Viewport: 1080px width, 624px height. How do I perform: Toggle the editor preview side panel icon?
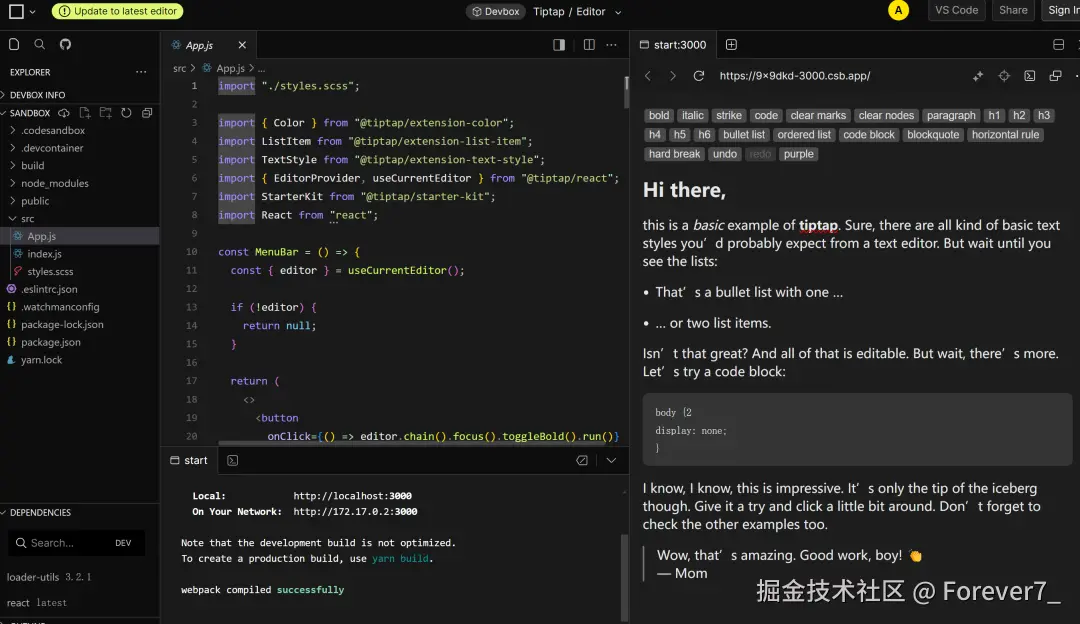pos(559,45)
